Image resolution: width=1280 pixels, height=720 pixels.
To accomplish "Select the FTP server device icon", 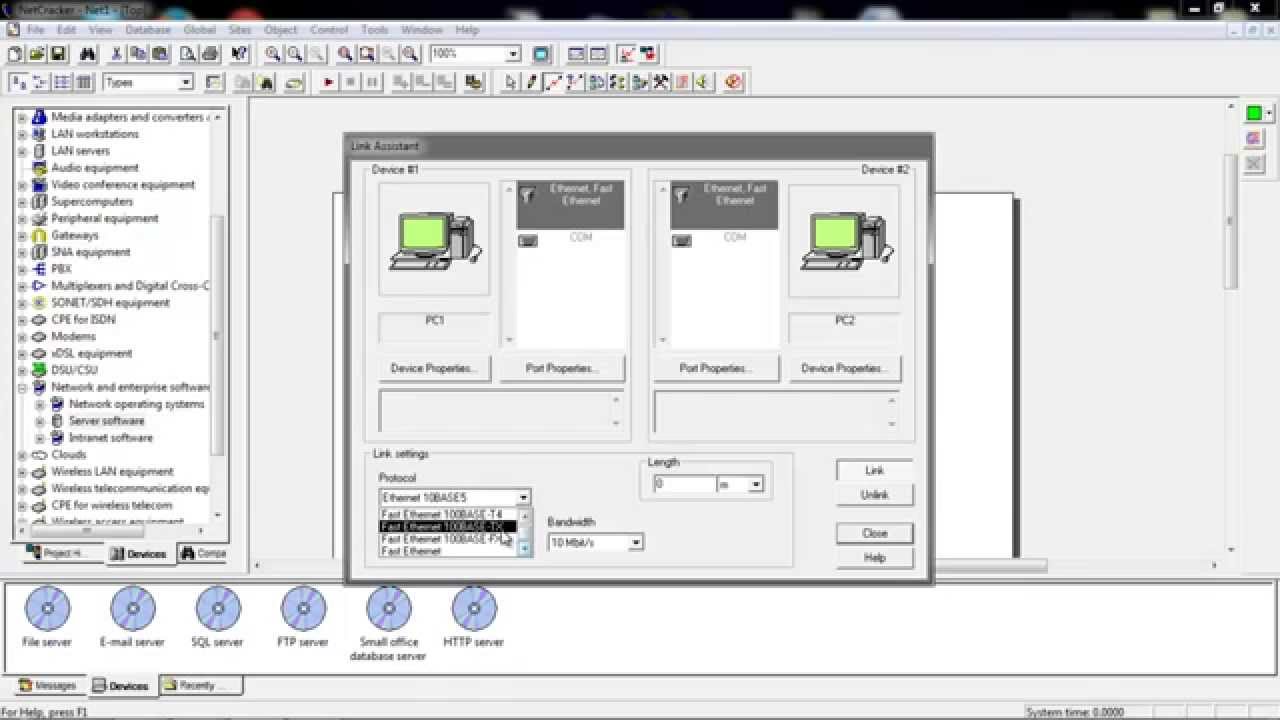I will tap(303, 608).
